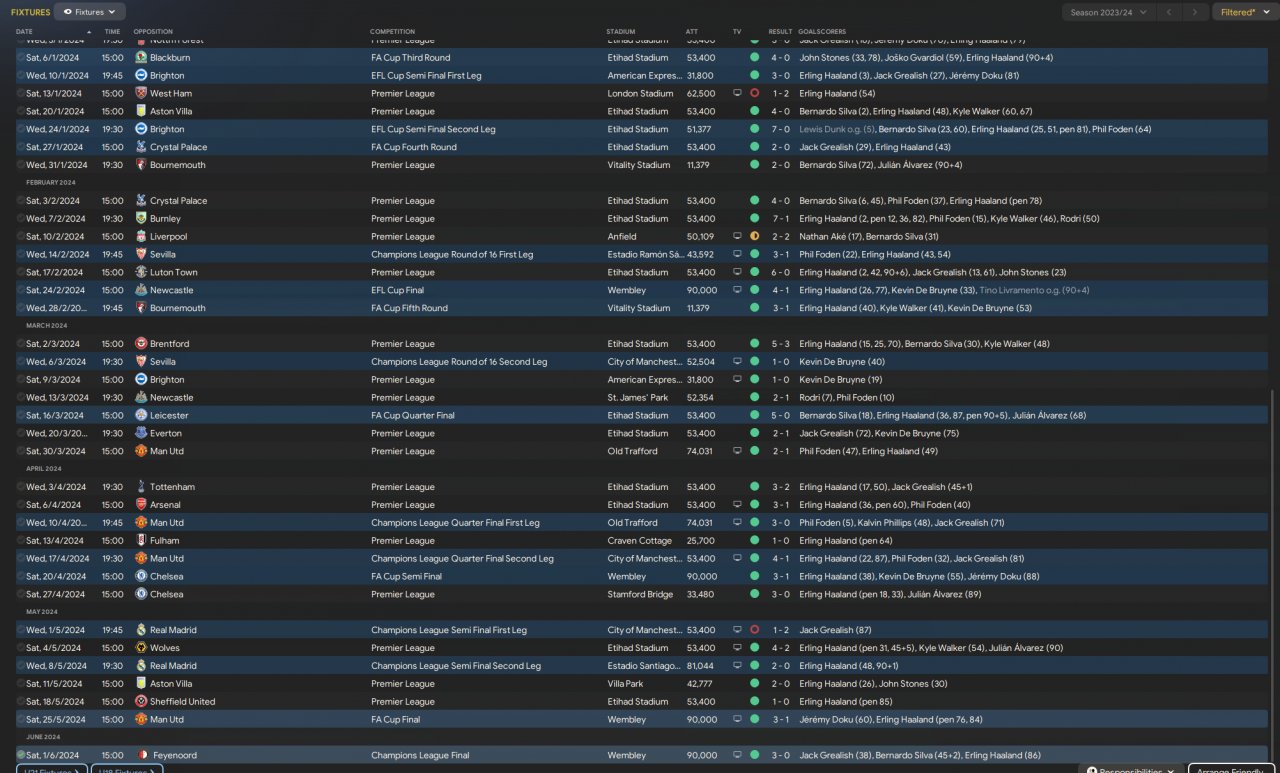Click the TV column header
The image size is (1280, 773).
click(x=737, y=32)
